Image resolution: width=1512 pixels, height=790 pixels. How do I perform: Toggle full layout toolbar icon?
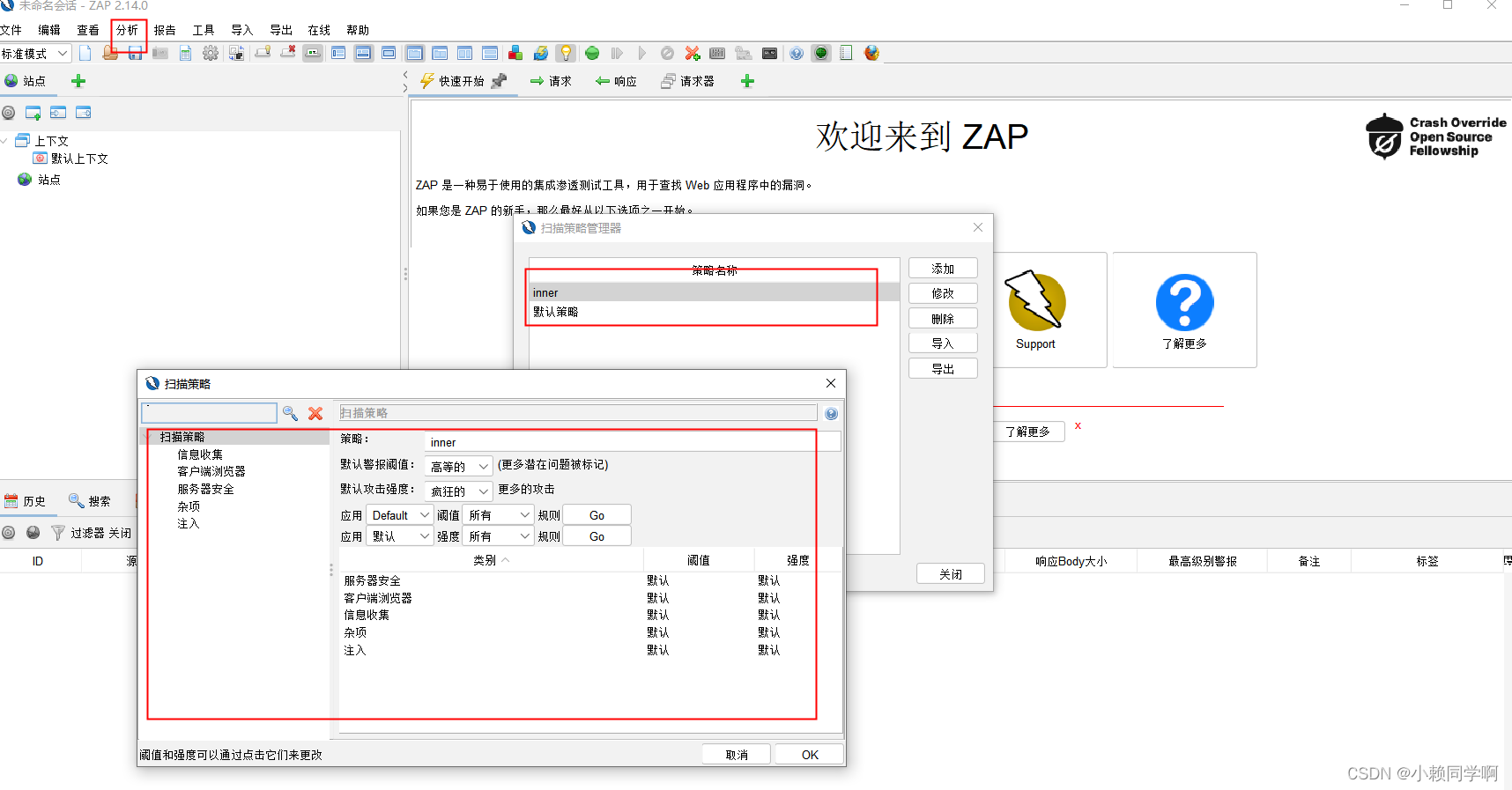(x=389, y=54)
